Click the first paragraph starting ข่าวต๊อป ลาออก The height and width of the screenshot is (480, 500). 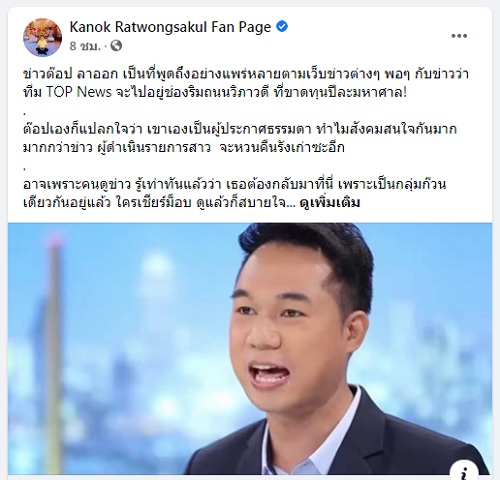pos(246,83)
